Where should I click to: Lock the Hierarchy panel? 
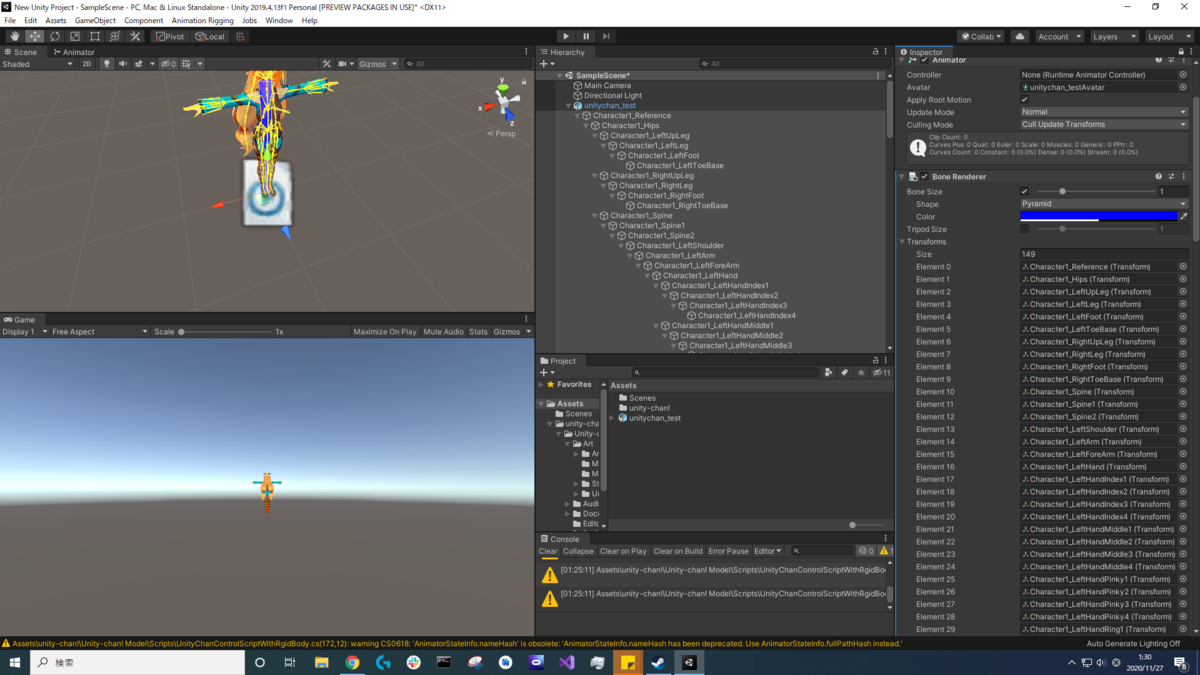875,52
